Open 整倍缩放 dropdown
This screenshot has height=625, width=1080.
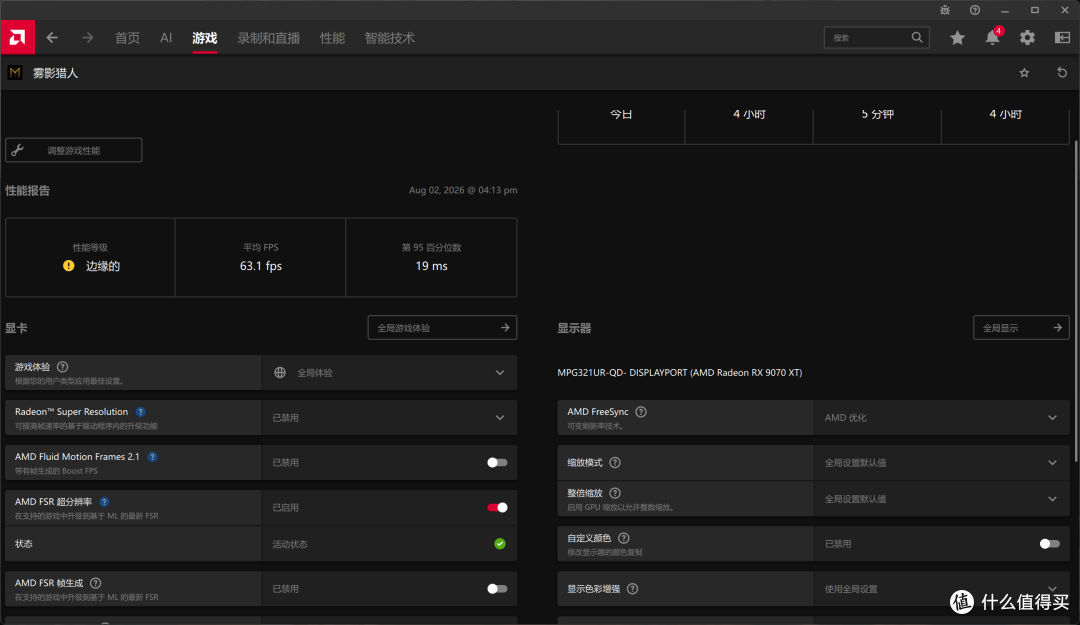(x=942, y=498)
